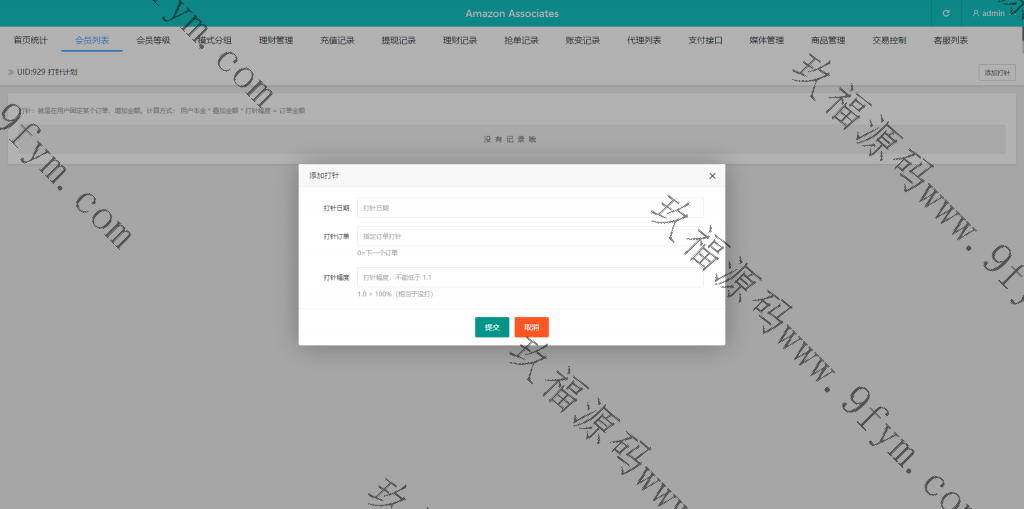Screen dimensions: 1024x509
Task: Open the 支付接口 payment tab
Action: [705, 41]
